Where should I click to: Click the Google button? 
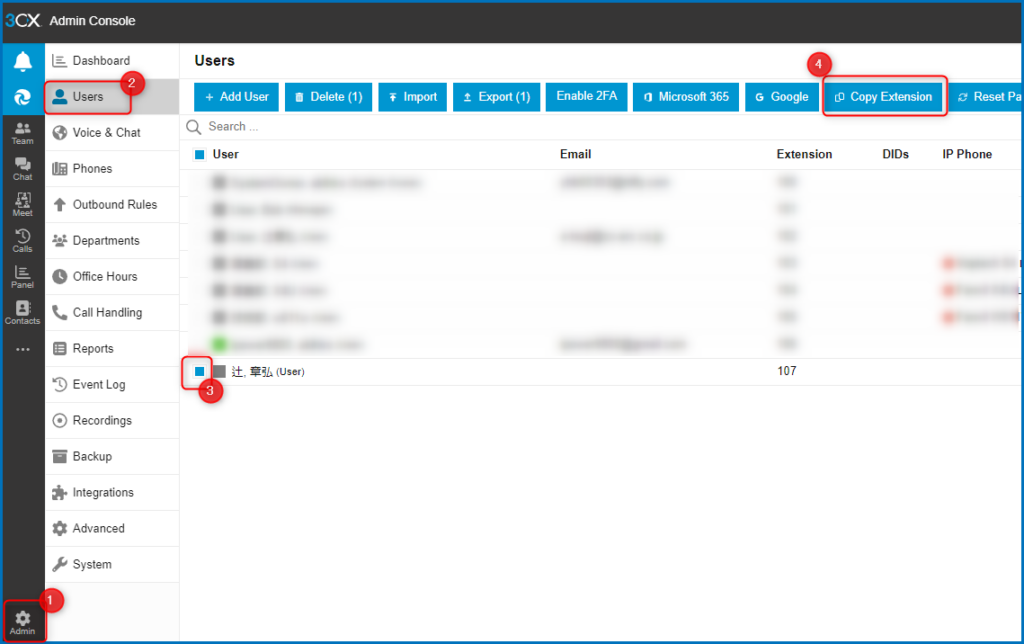782,97
